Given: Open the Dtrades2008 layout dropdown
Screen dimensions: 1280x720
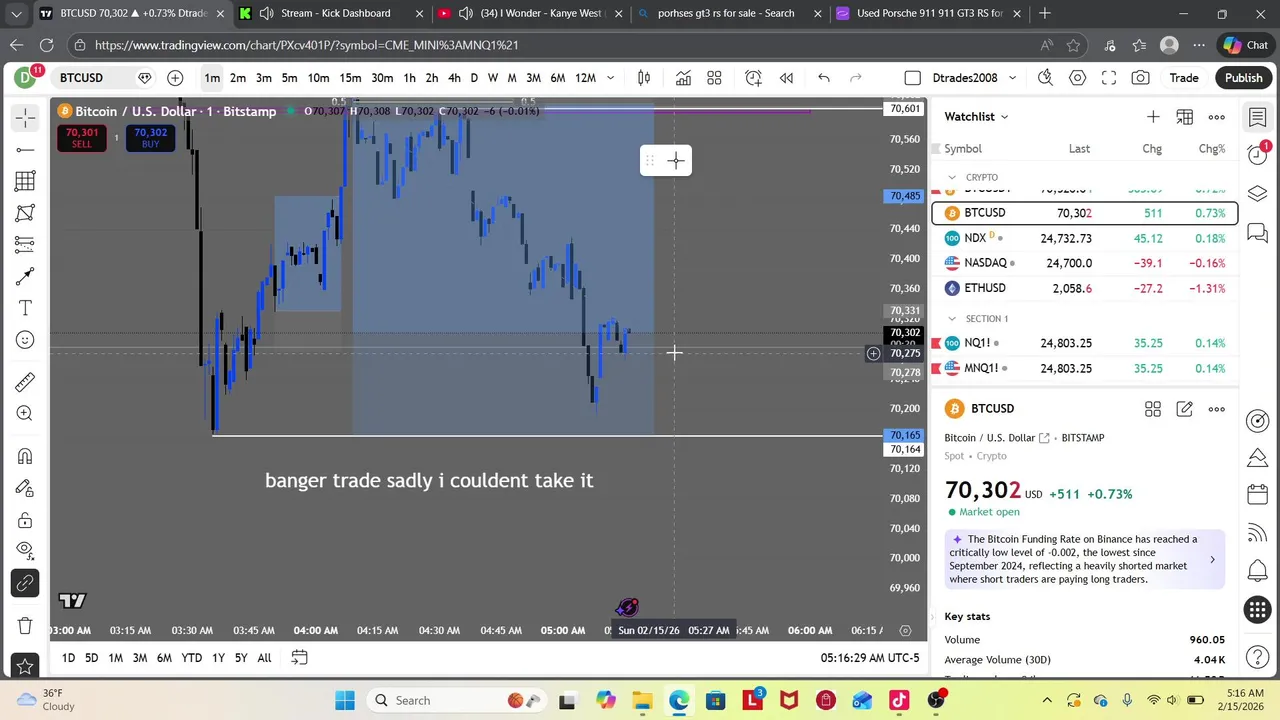Looking at the screenshot, I should (975, 78).
